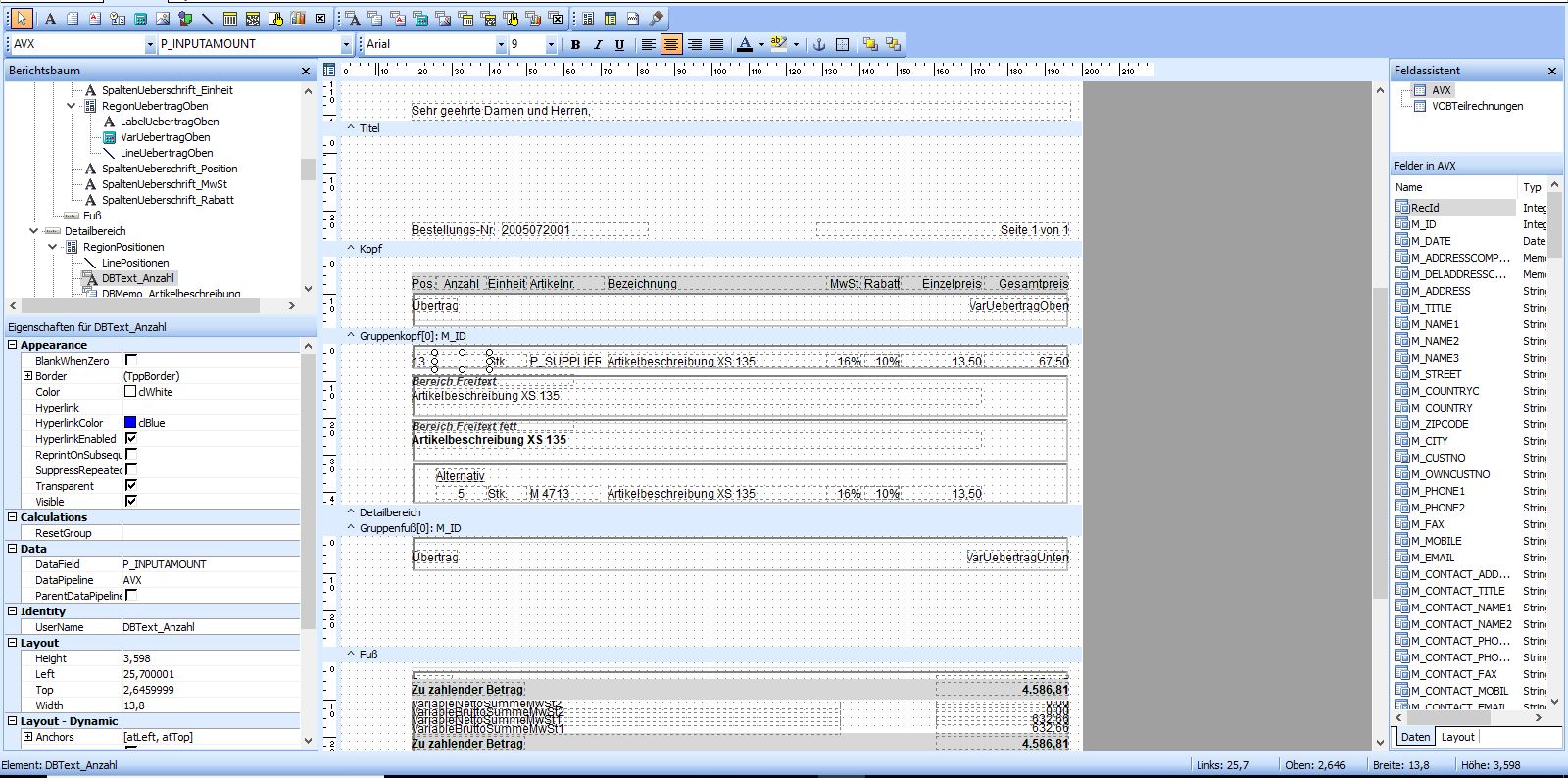Image resolution: width=1568 pixels, height=778 pixels.
Task: Select LinePositionen in the report tree
Action: (135, 263)
